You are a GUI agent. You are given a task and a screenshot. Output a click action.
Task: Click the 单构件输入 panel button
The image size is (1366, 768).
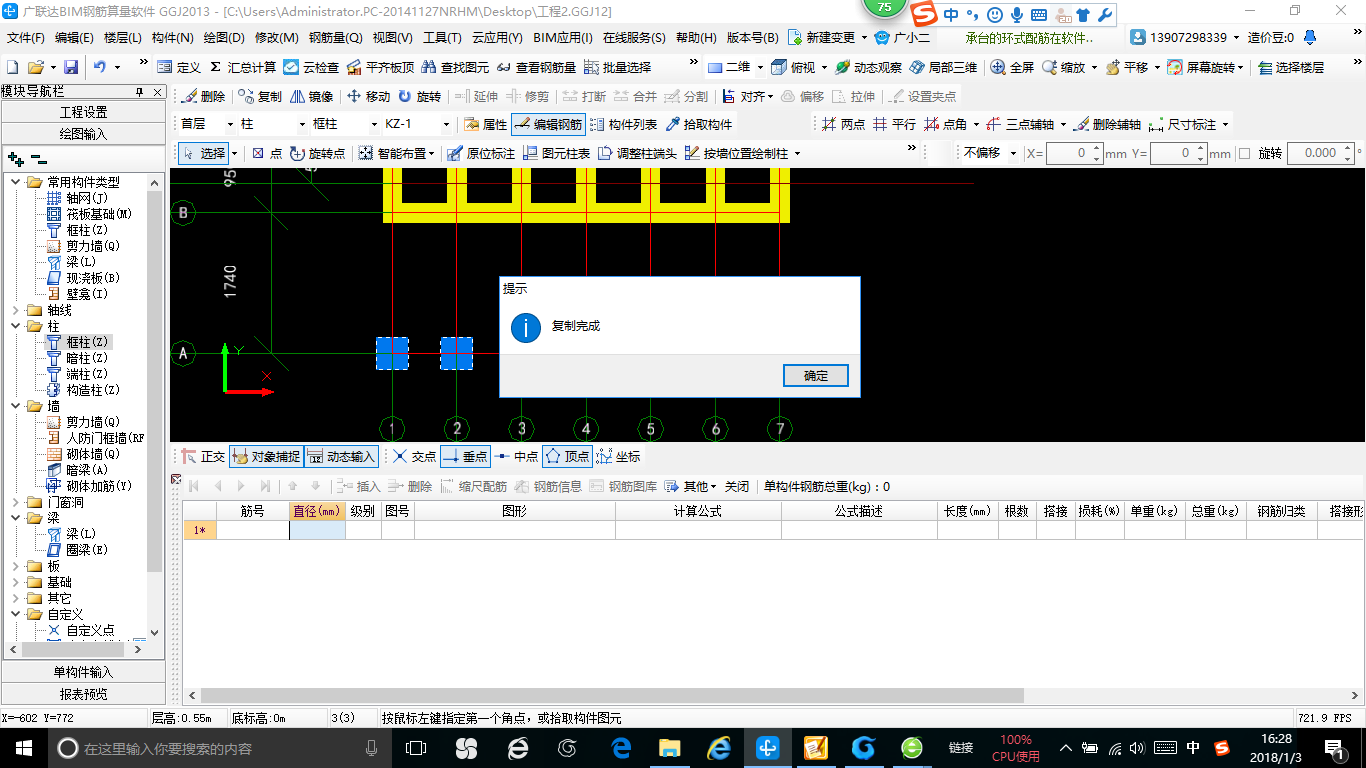click(83, 672)
